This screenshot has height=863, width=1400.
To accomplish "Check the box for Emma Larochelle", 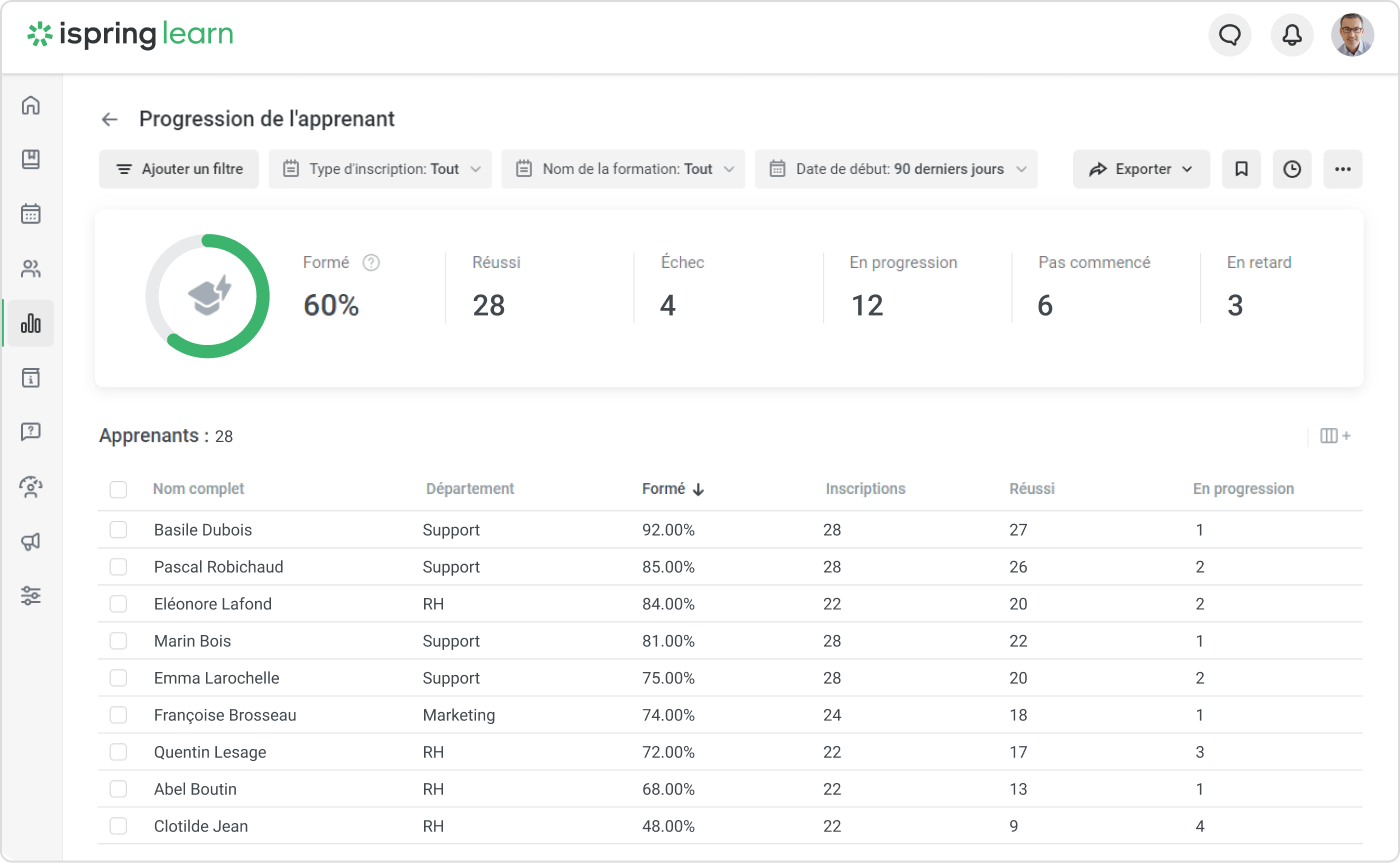I will coord(118,678).
